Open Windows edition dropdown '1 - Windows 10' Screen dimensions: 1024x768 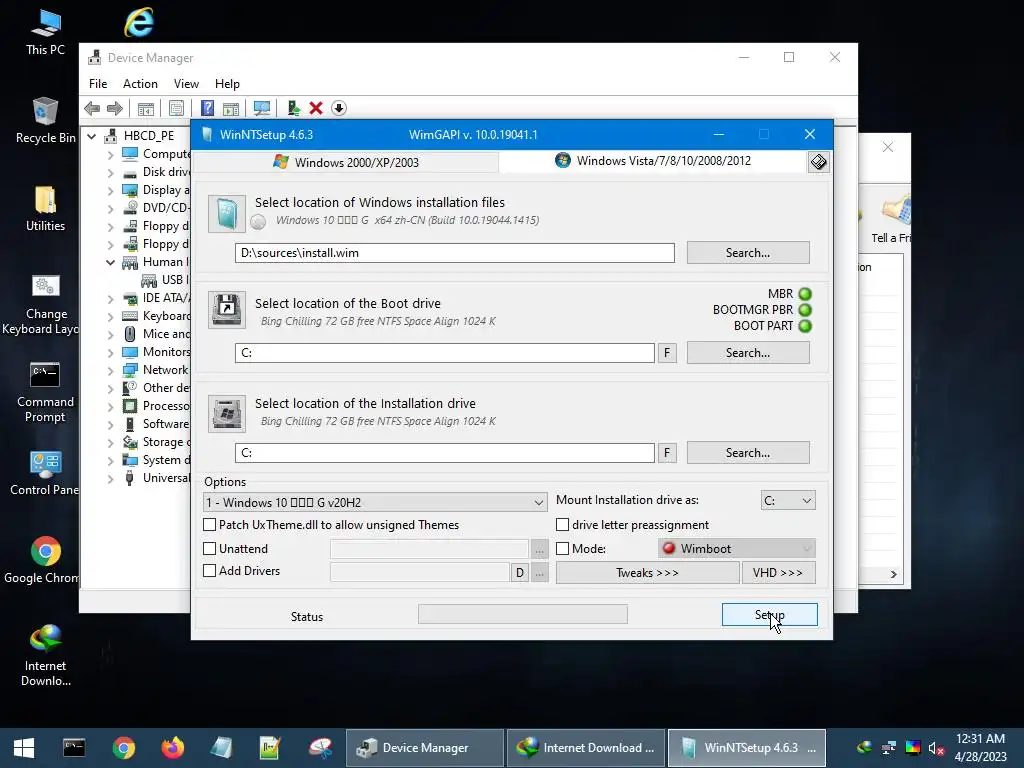(376, 502)
